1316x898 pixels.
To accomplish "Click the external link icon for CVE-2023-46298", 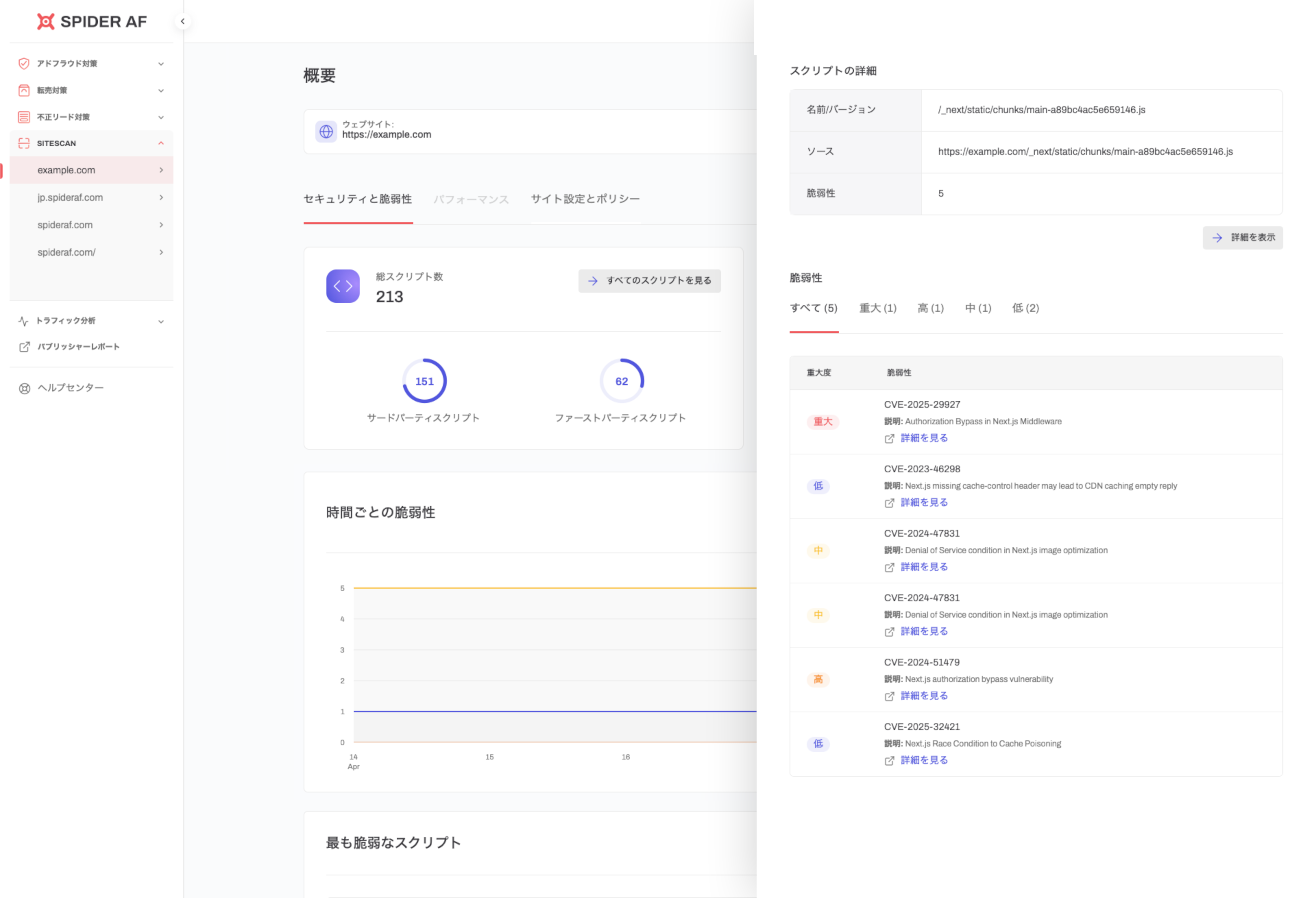I will click(x=889, y=503).
